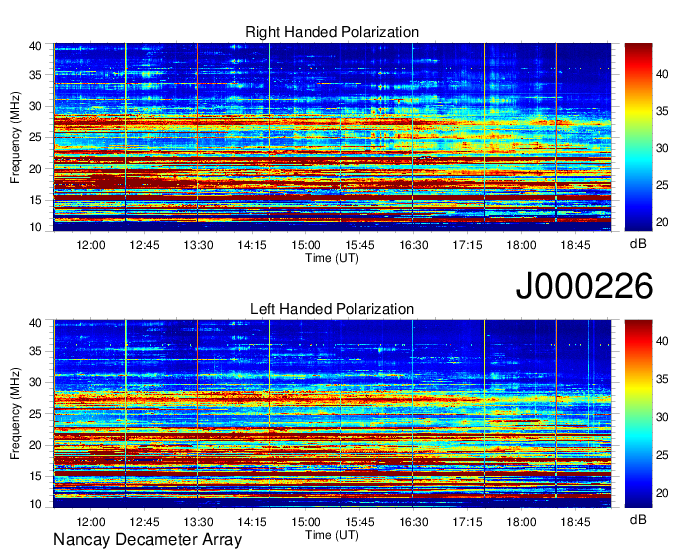This screenshot has height=552, width=680.
Task: Click the 13:30 tick under the top plot
Action: coord(198,245)
